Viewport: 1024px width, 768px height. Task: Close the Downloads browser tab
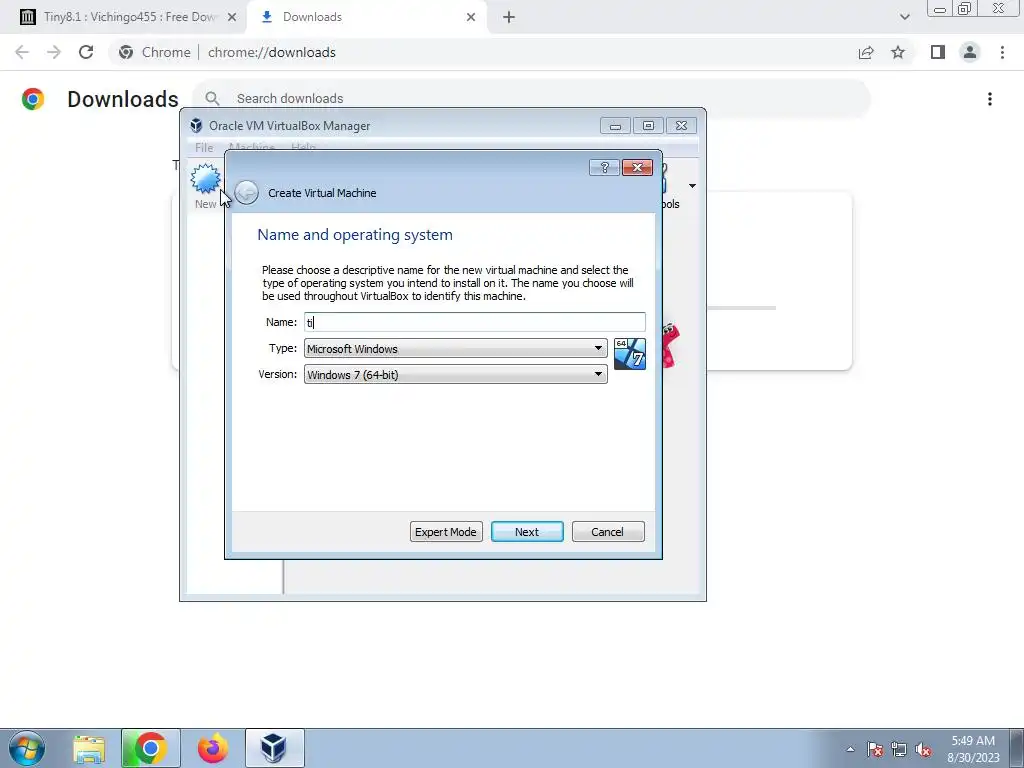tap(471, 17)
